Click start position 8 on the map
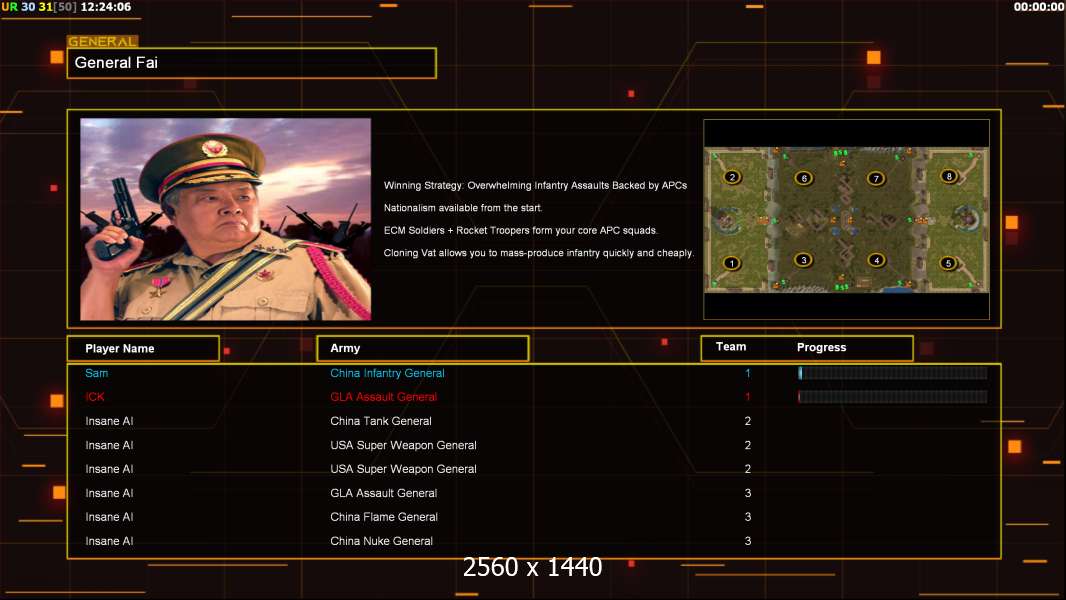Image resolution: width=1066 pixels, height=600 pixels. tap(949, 177)
